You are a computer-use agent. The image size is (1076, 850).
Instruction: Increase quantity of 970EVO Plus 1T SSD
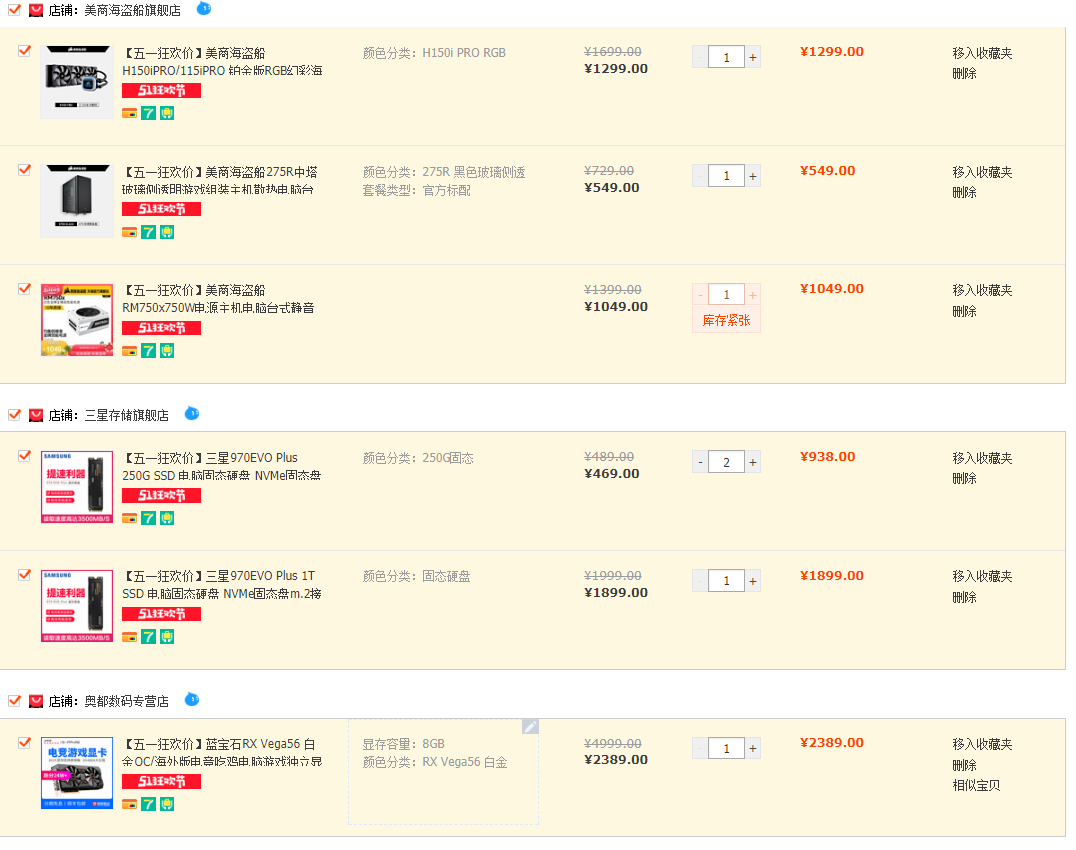[753, 581]
